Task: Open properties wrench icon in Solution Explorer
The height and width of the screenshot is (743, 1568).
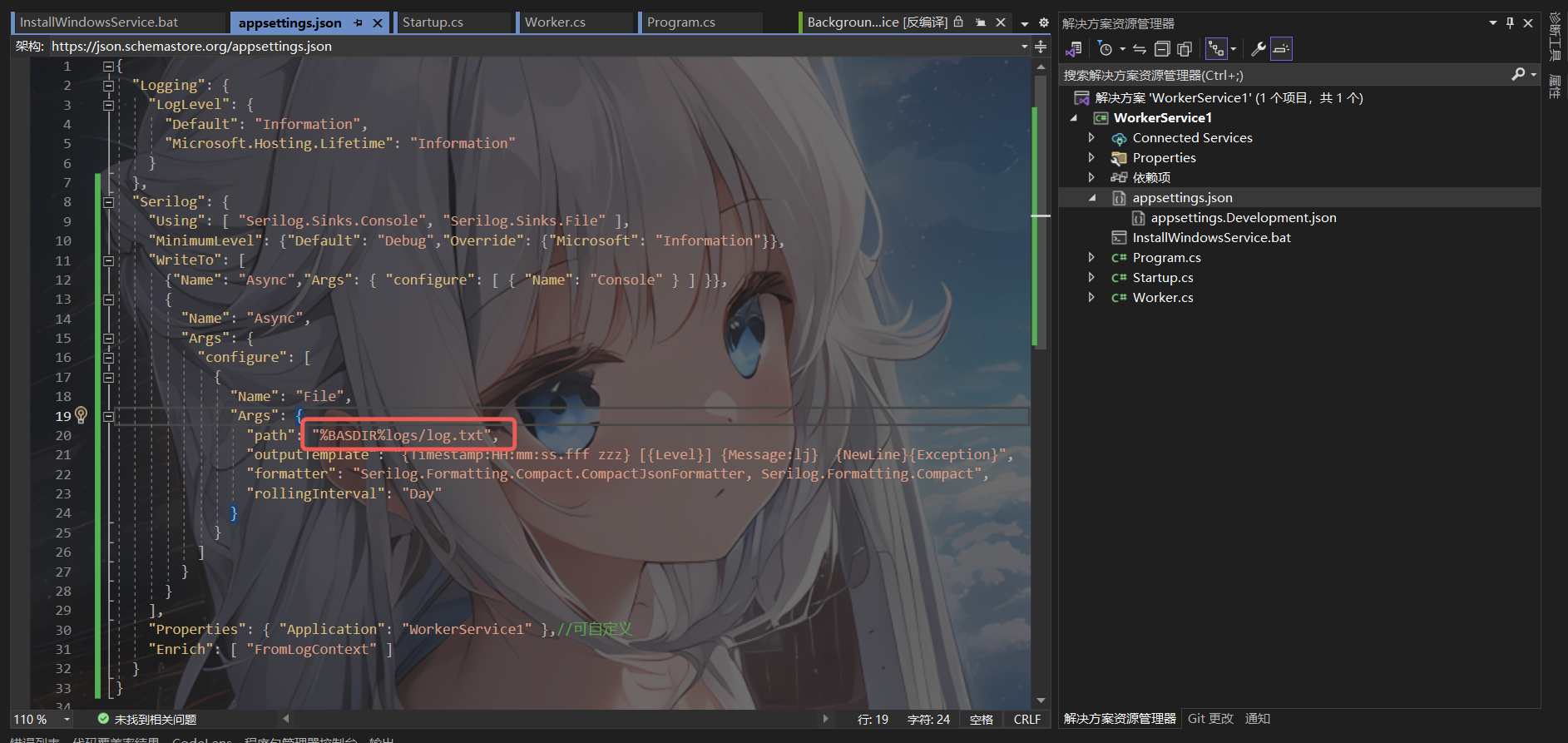Action: [x=1259, y=49]
